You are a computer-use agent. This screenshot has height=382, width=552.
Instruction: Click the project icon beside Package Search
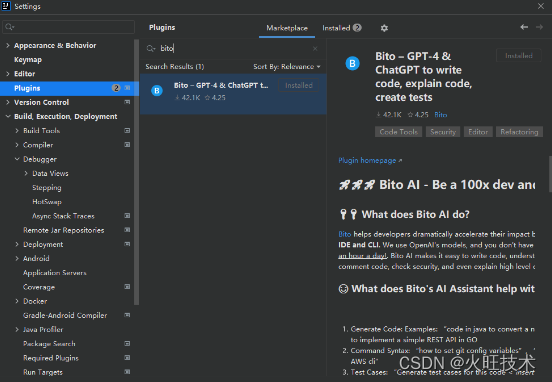pyautogui.click(x=127, y=343)
